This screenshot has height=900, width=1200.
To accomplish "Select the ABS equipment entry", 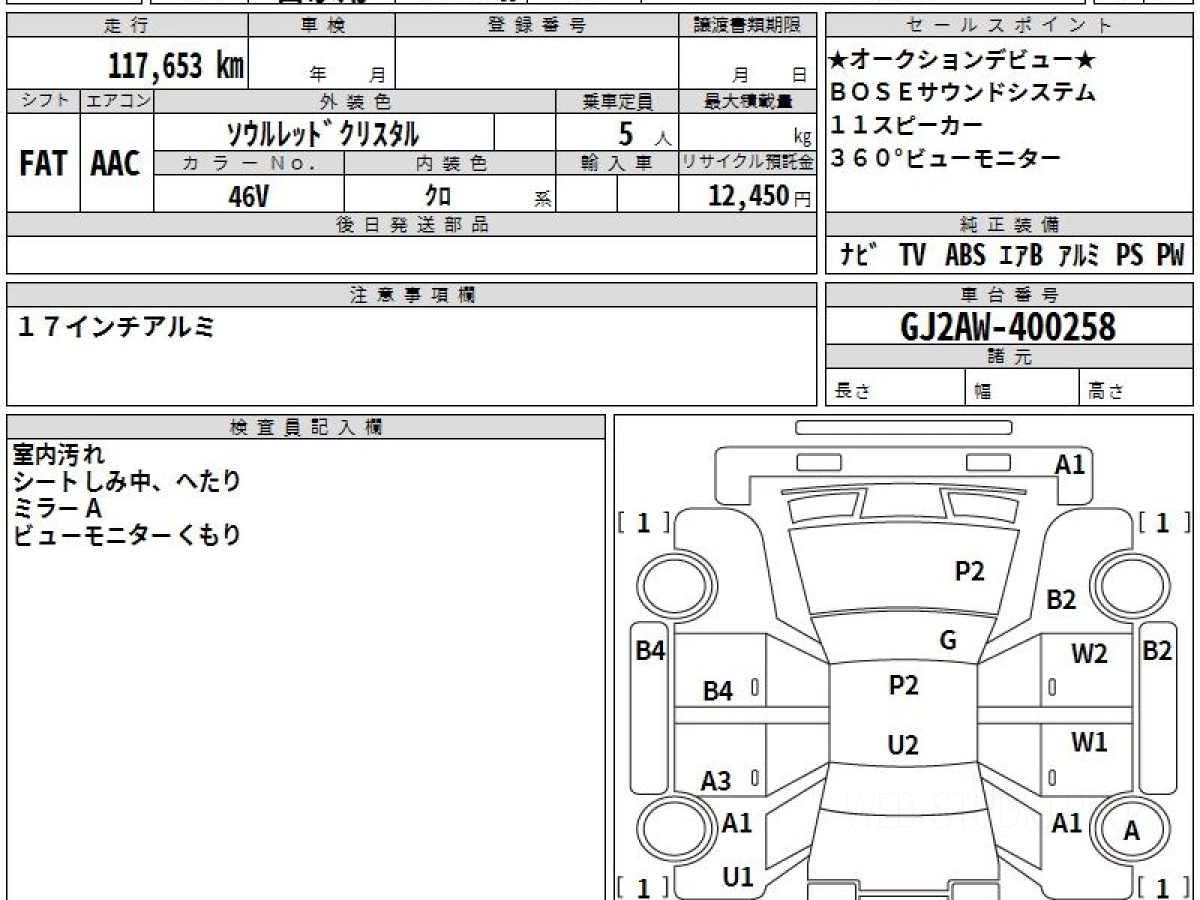I will coord(965,256).
